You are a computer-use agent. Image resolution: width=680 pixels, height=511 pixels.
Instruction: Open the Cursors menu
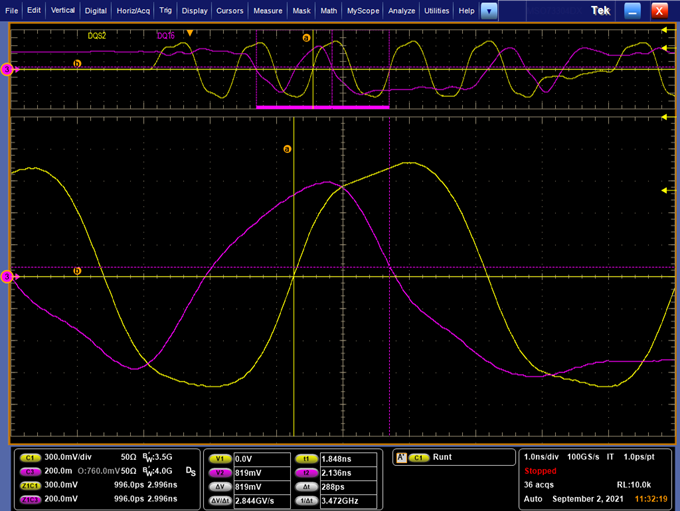tap(229, 11)
